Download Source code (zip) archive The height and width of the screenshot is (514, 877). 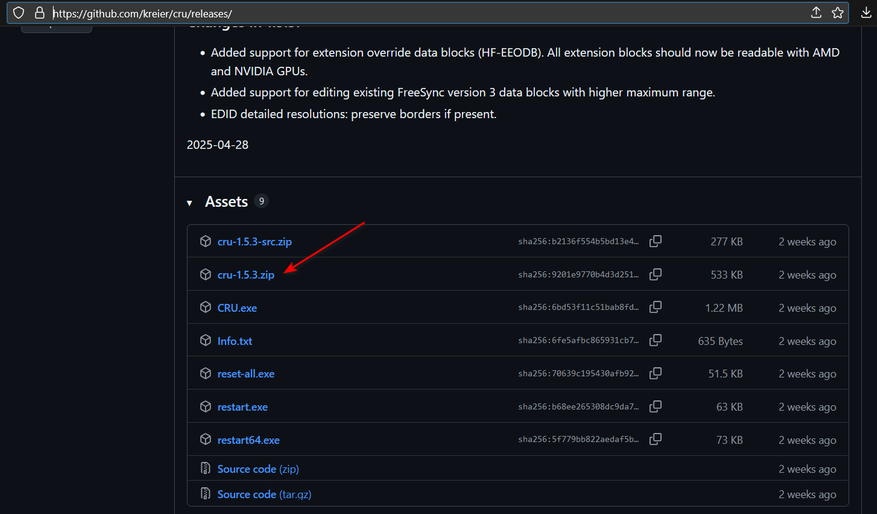pyautogui.click(x=258, y=469)
